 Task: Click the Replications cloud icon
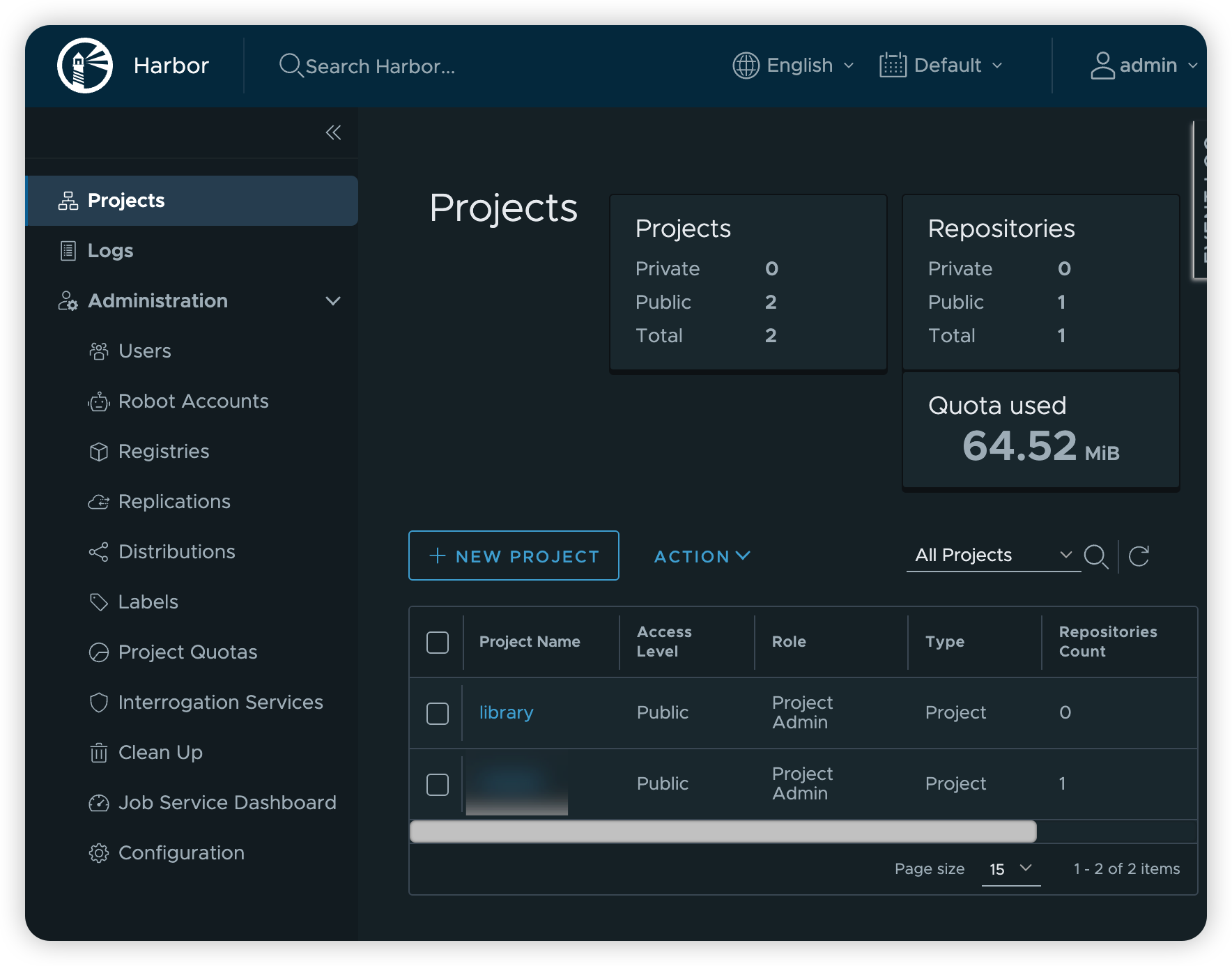click(99, 502)
